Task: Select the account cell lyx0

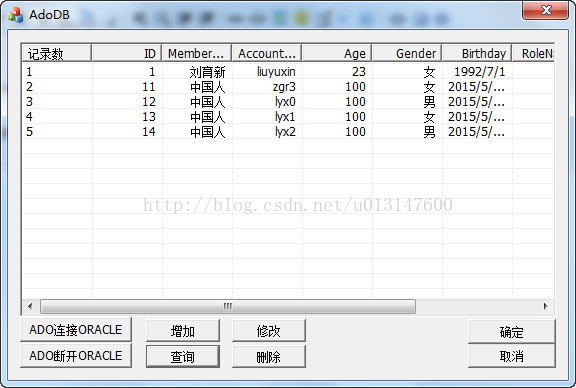Action: point(285,102)
